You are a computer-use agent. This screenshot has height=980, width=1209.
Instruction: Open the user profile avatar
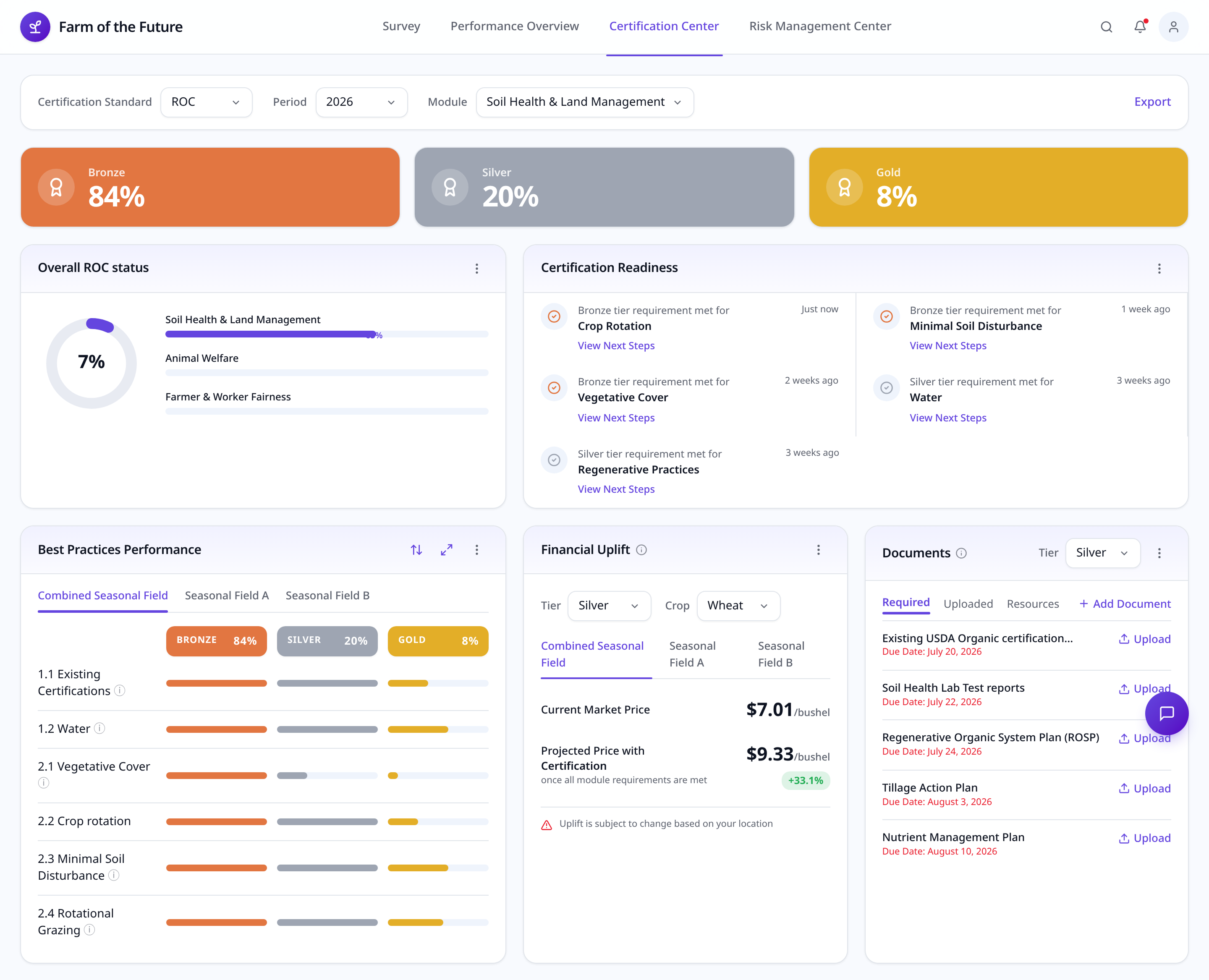click(x=1173, y=26)
